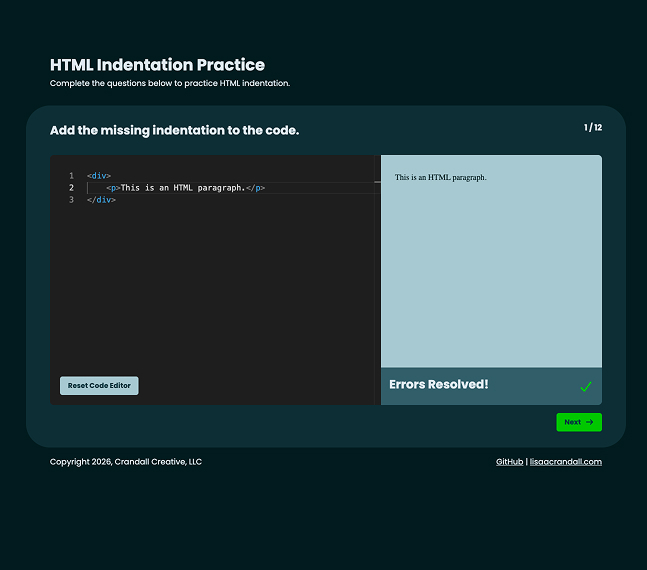
Task: Open the GitHub footer link
Action: pyautogui.click(x=509, y=461)
